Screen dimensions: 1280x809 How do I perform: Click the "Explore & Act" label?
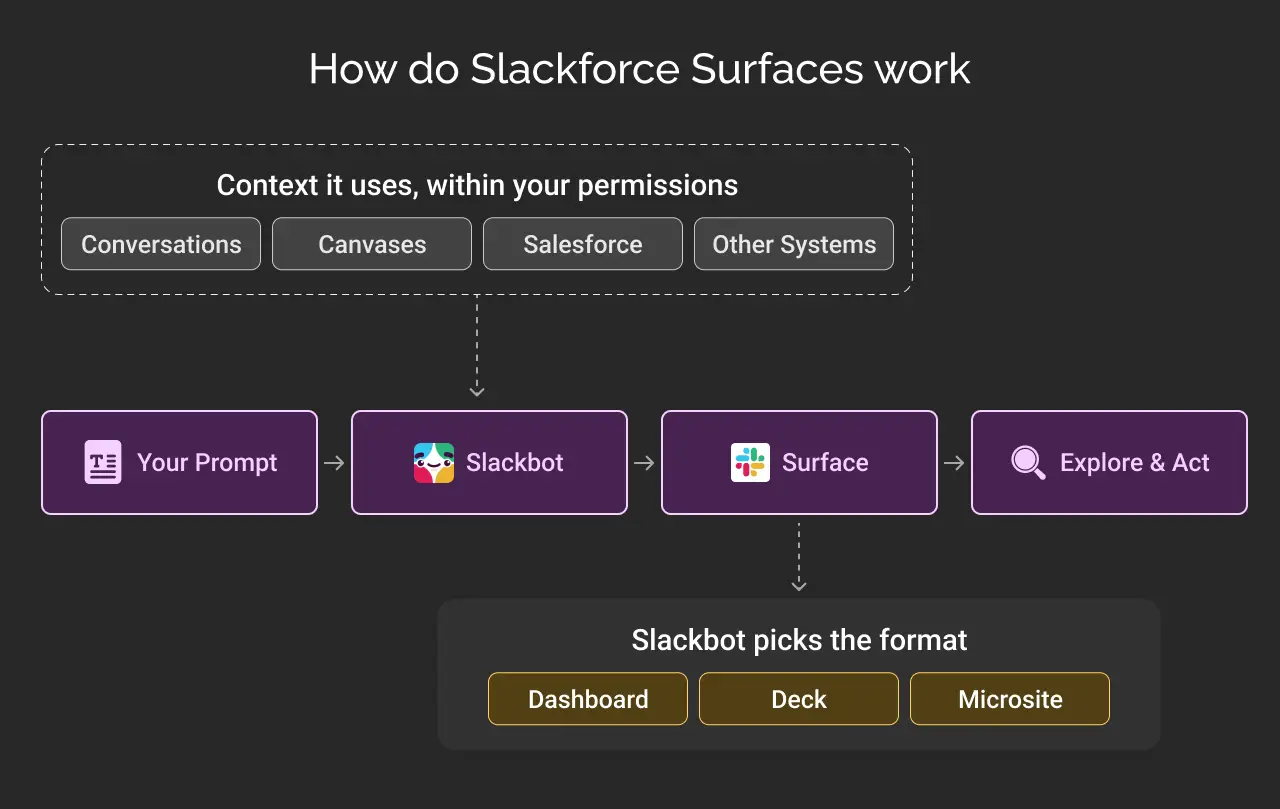[1135, 463]
